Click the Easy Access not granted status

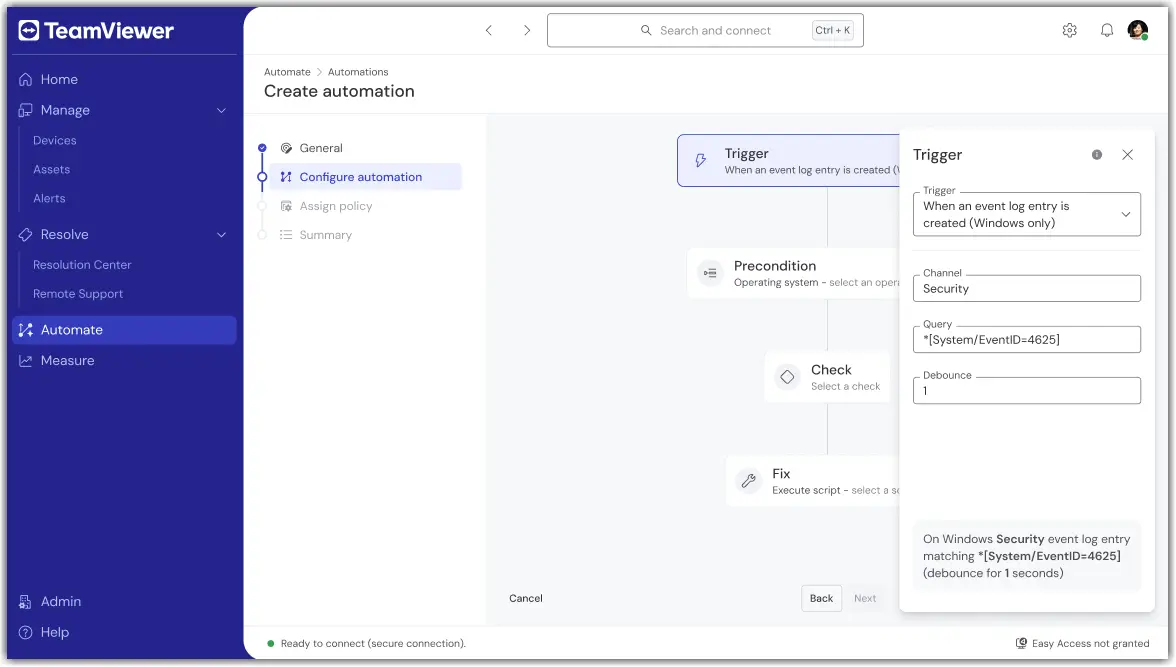(1082, 644)
